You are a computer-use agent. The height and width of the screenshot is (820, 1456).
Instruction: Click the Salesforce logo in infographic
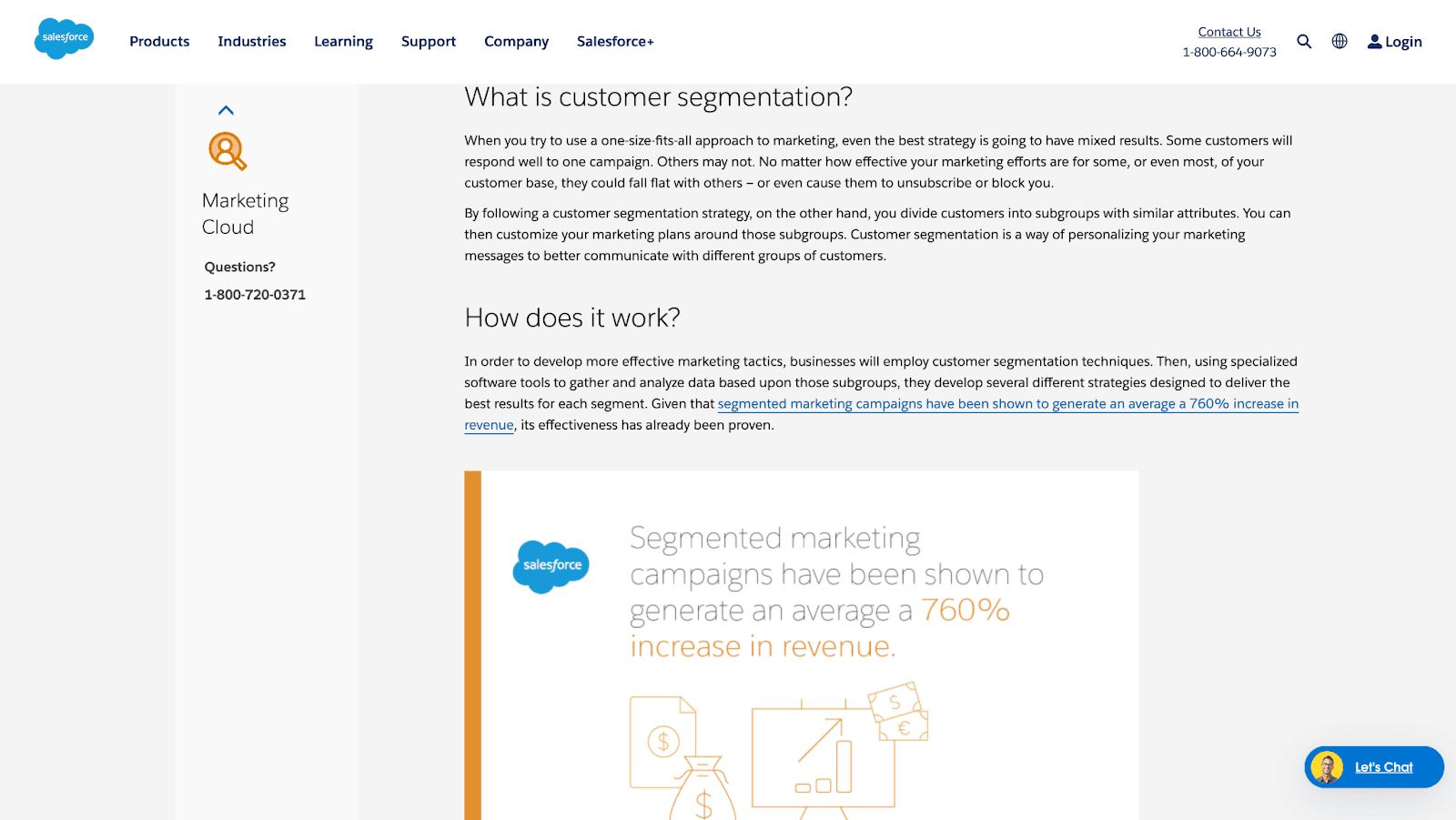coord(551,566)
